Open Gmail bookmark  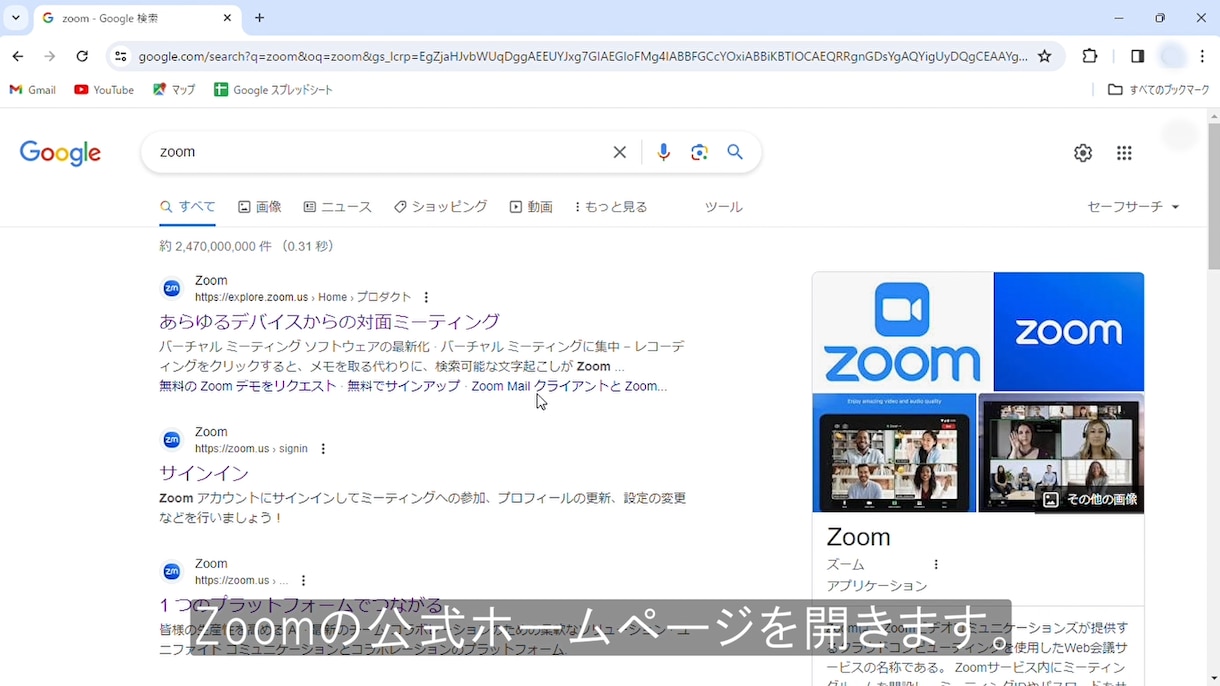(32, 90)
